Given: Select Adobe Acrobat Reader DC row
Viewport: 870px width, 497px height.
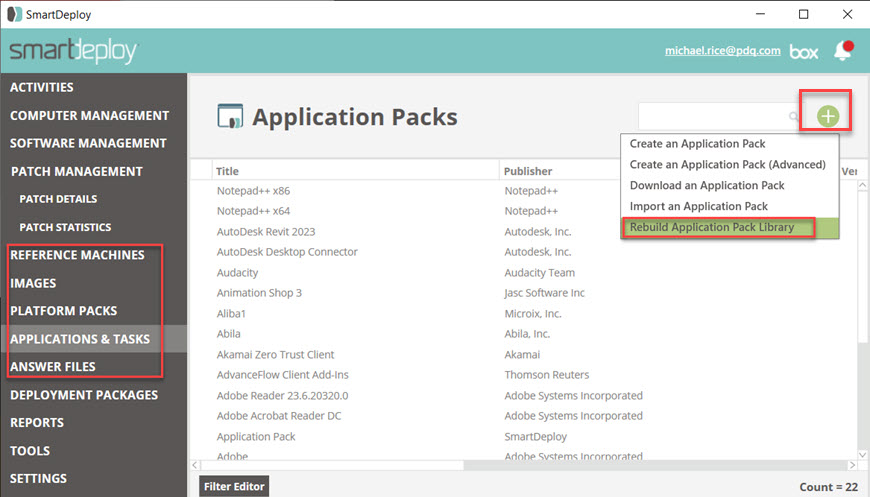Looking at the screenshot, I should [279, 416].
